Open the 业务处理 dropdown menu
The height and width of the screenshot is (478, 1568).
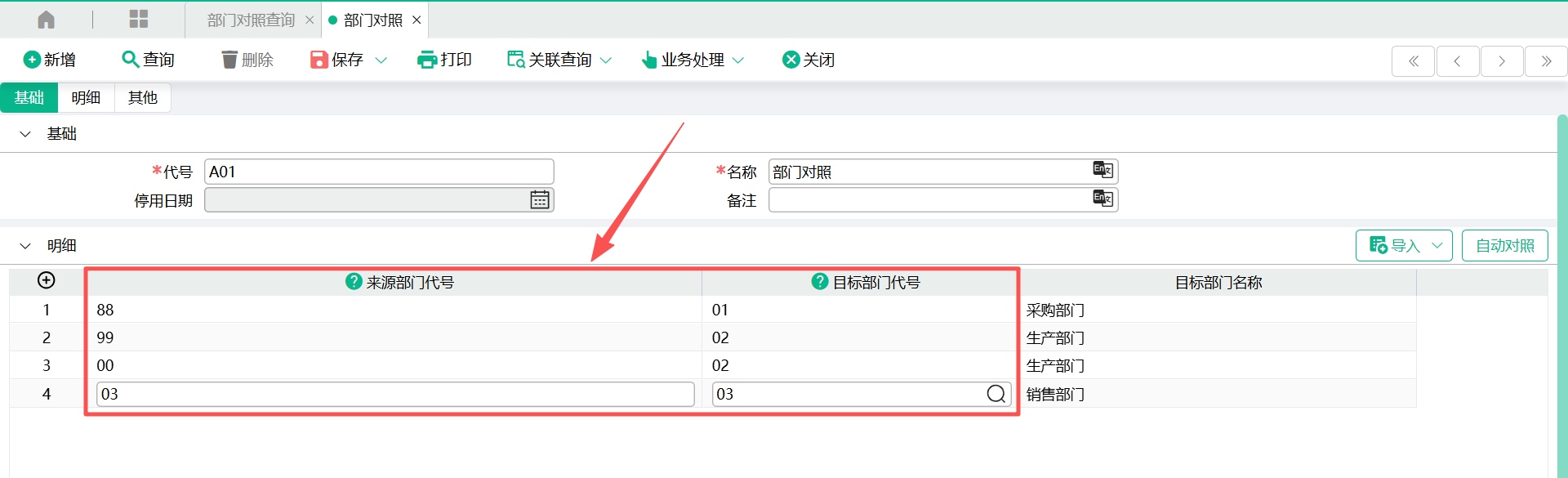[738, 60]
